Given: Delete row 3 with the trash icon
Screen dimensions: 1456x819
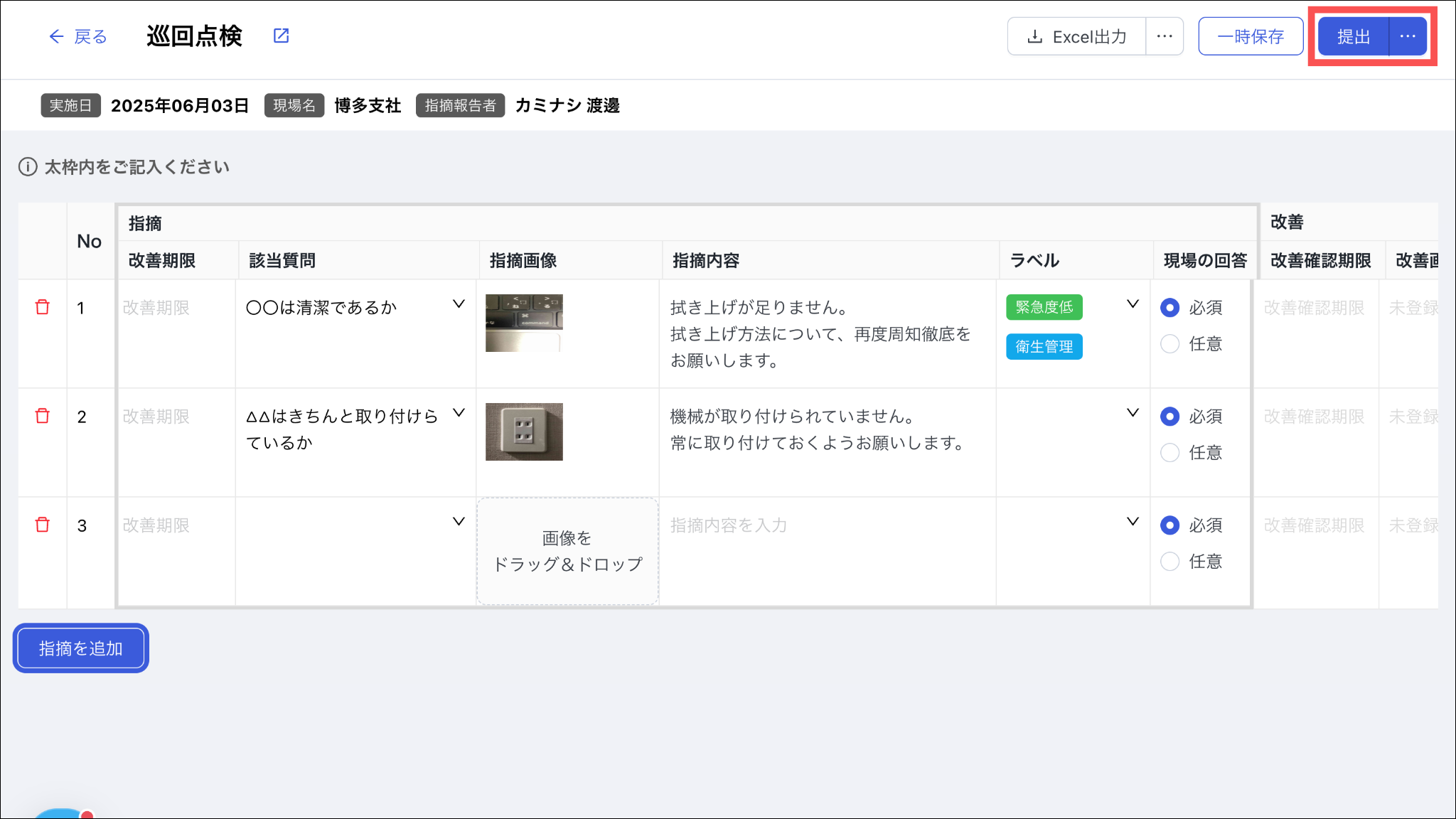Looking at the screenshot, I should click(43, 525).
